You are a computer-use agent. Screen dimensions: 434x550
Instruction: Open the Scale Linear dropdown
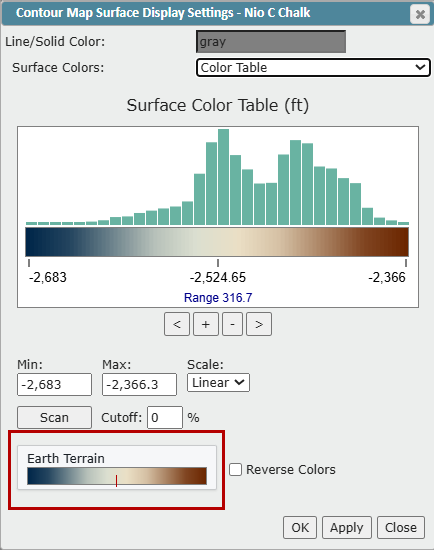pos(218,382)
